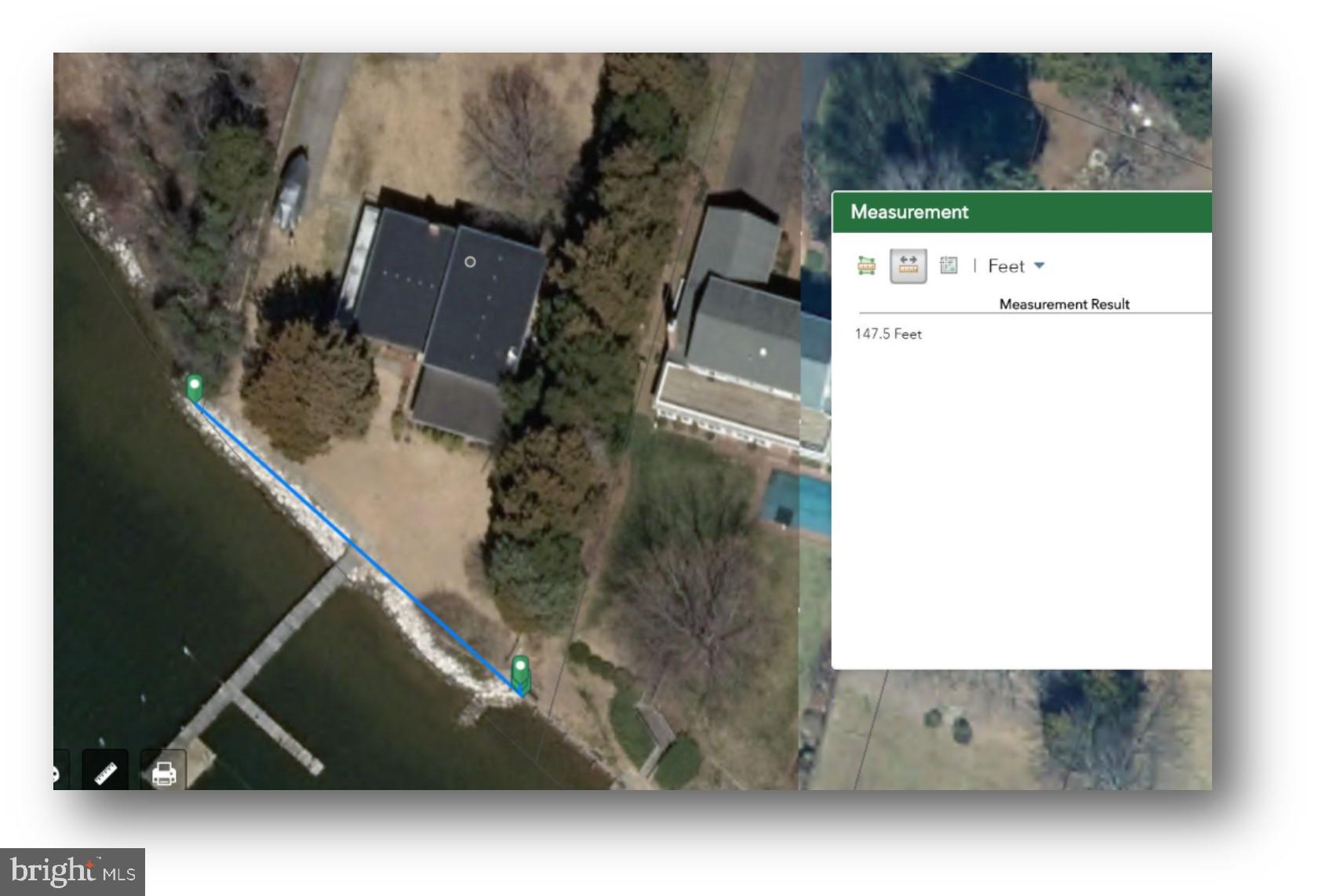Select the 147.5 Feet result text
This screenshot has height=896, width=1318.
pyautogui.click(x=888, y=334)
